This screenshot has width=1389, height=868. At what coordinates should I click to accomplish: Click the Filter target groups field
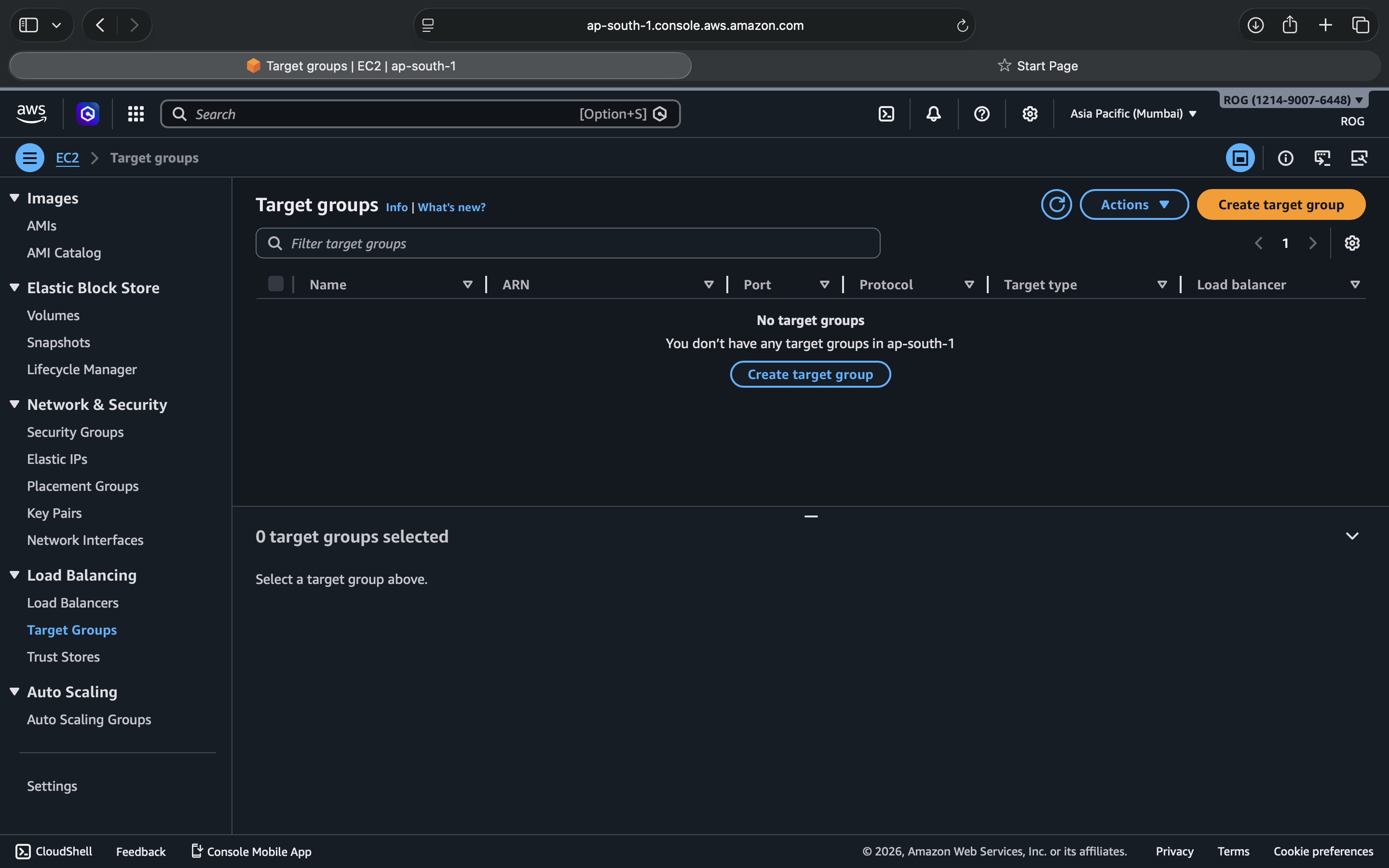pos(567,244)
